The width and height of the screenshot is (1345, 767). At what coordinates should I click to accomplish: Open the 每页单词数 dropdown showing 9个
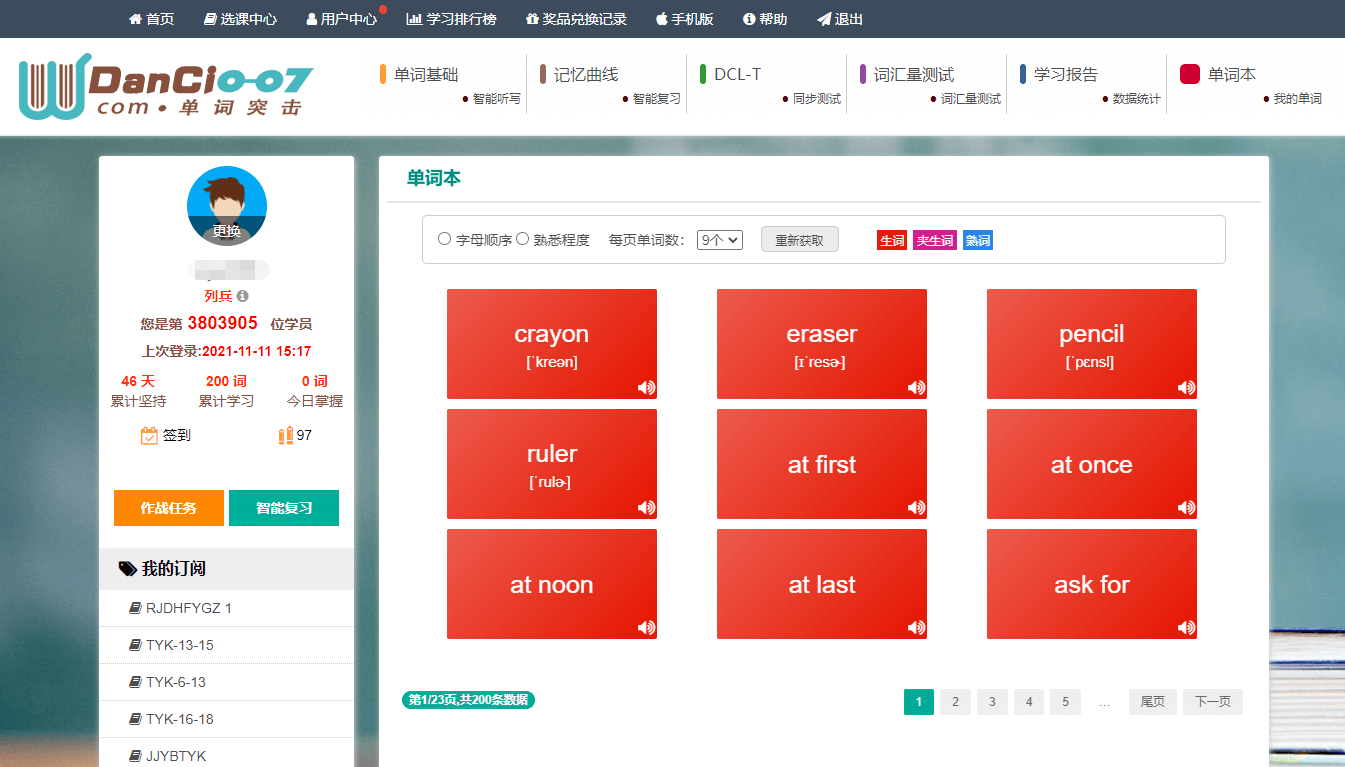tap(720, 240)
